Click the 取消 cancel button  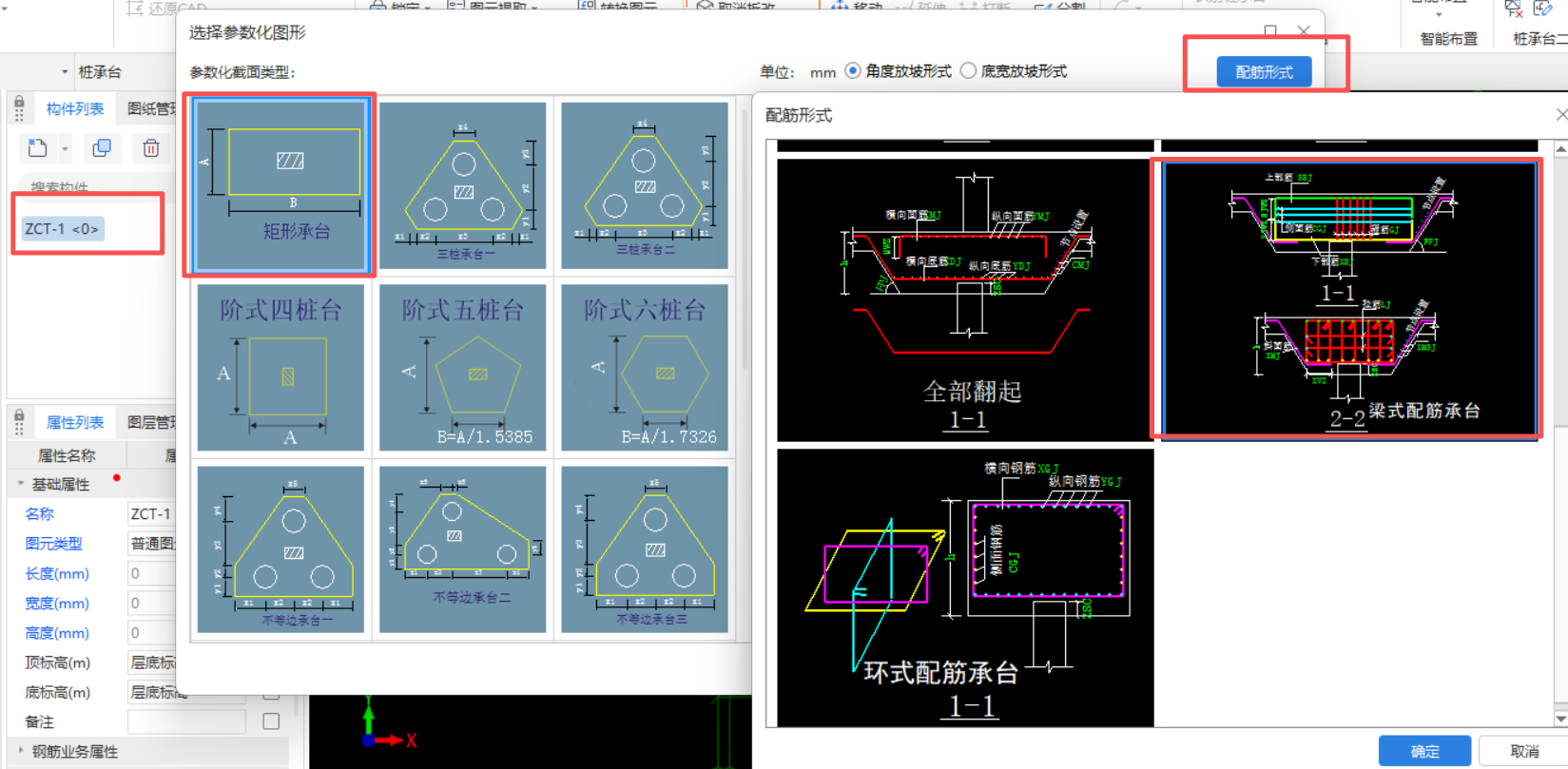point(1524,751)
